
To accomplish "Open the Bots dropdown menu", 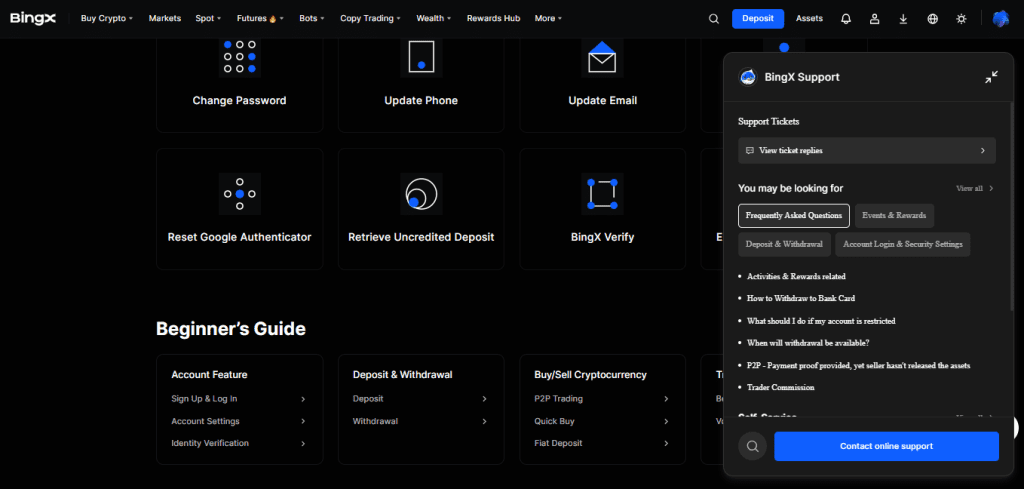I will pyautogui.click(x=312, y=18).
